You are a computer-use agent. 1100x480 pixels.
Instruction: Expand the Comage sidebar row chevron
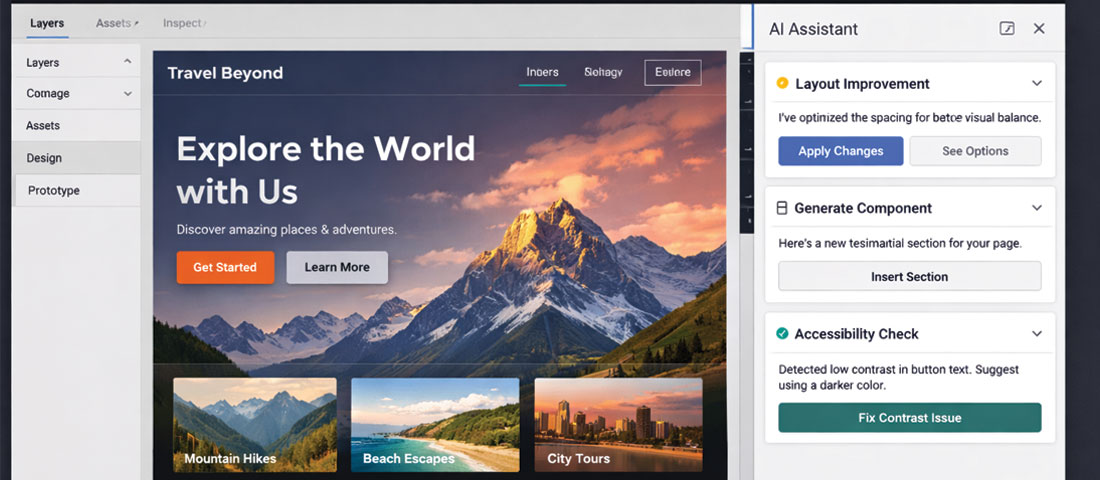click(127, 93)
